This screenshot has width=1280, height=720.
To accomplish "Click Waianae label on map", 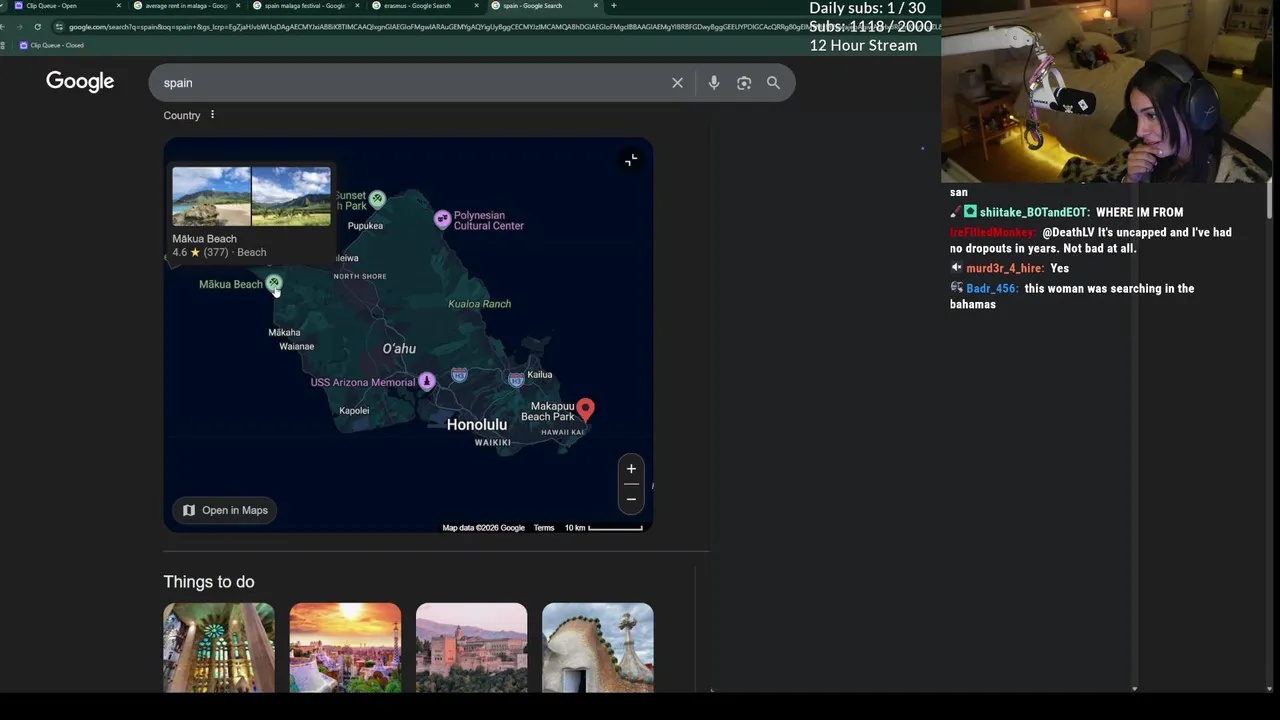I will pyautogui.click(x=297, y=347).
